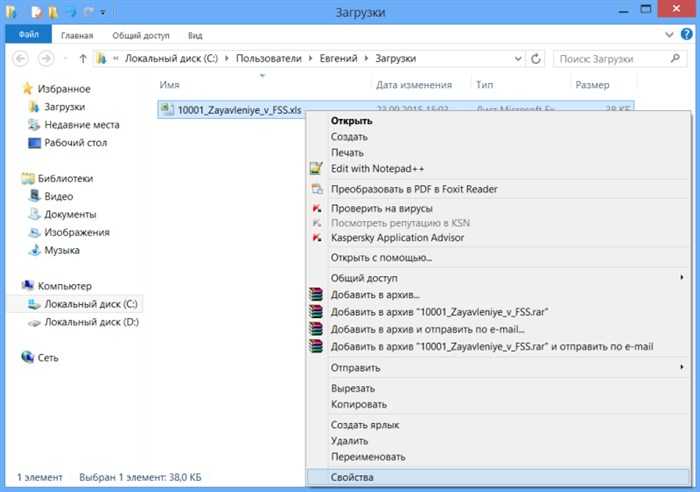Switch to the Вид ribbon tab

195,35
